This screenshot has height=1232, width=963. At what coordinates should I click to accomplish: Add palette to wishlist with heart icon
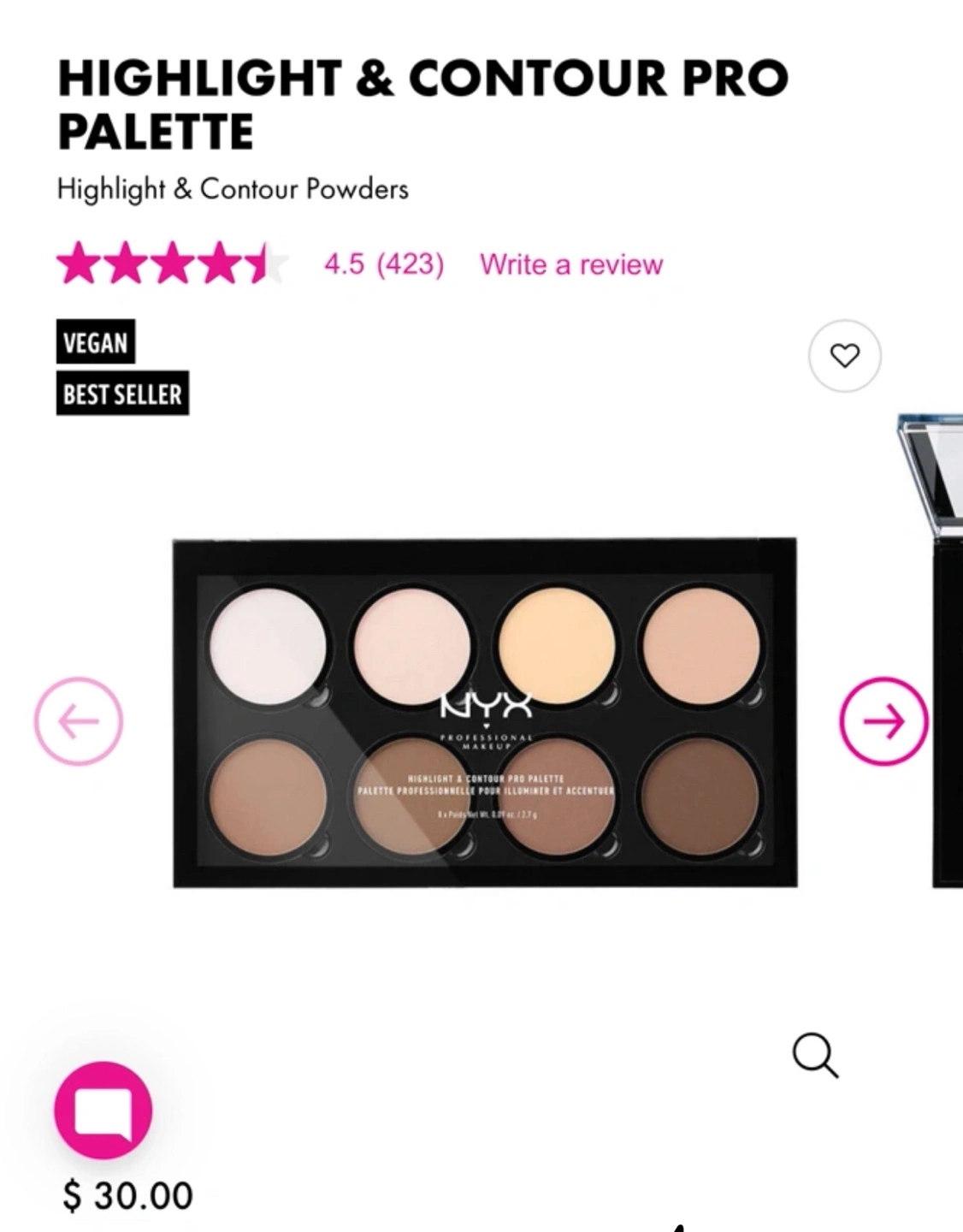844,356
